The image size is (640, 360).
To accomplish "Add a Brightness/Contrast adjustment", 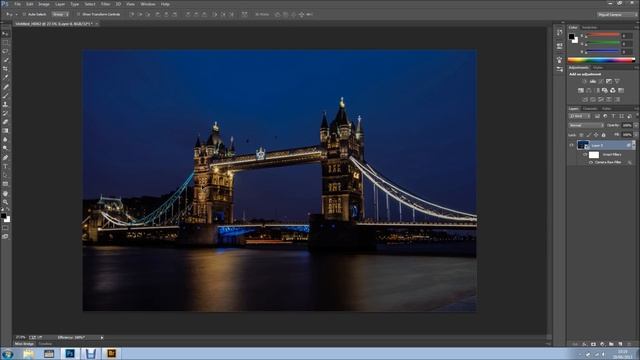I will 584,82.
